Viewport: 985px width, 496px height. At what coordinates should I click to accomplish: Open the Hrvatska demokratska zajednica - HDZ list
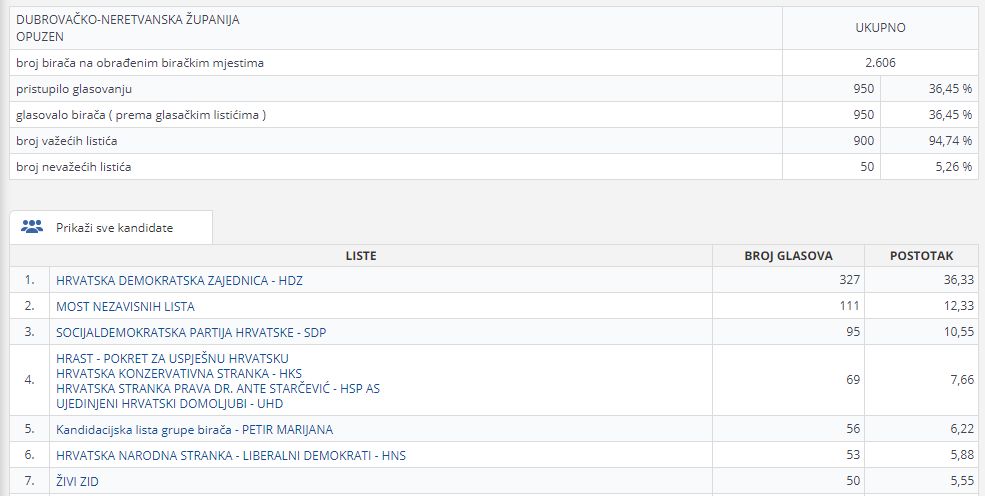[x=179, y=281]
